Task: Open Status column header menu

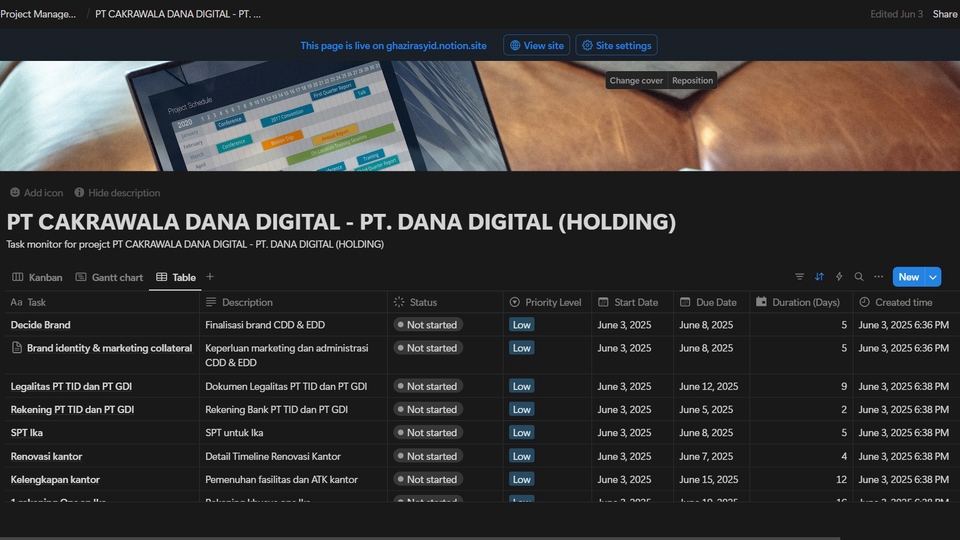Action: coord(445,302)
